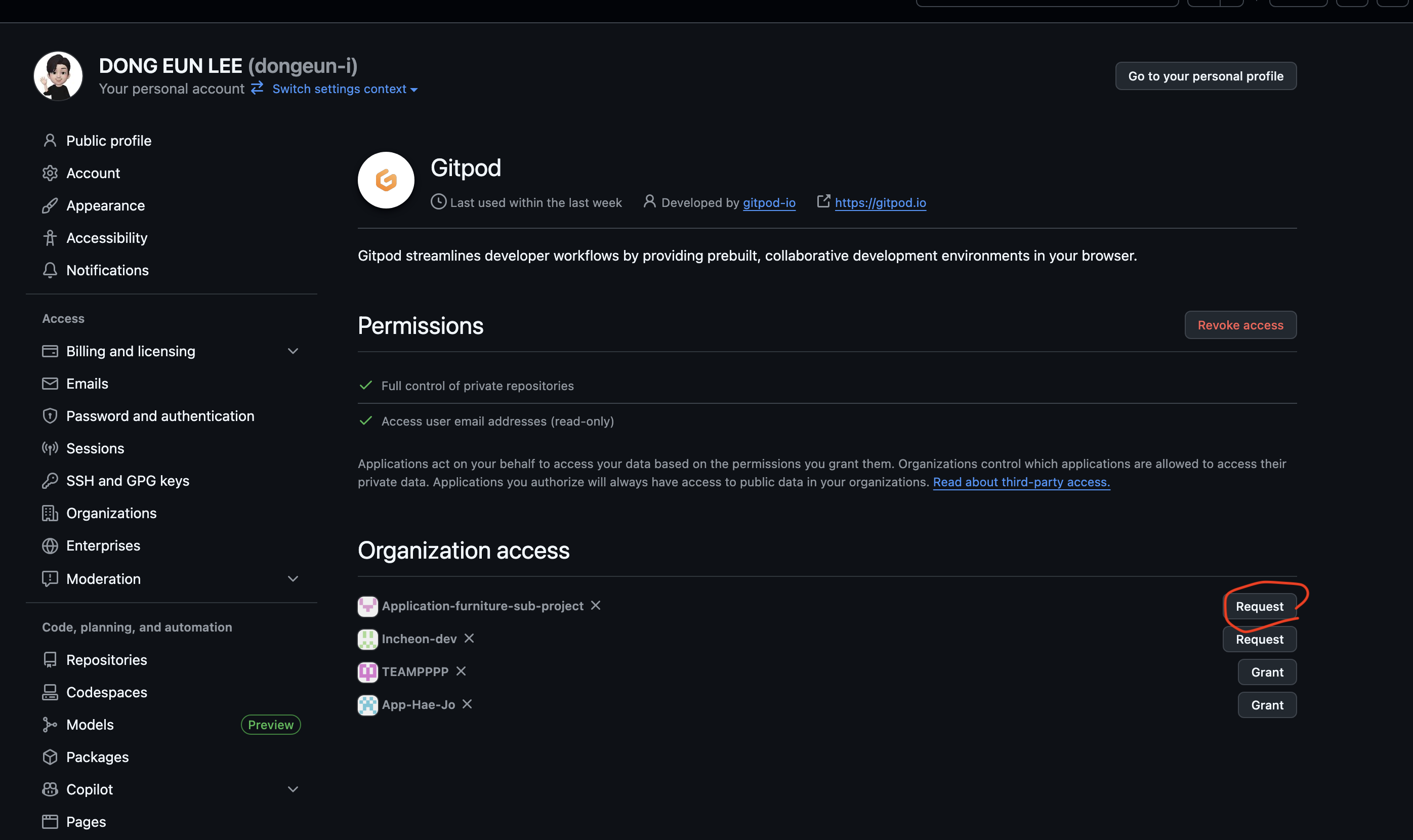This screenshot has height=840, width=1413.
Task: Click the X icon next to Incheon-dev
Action: click(x=469, y=638)
